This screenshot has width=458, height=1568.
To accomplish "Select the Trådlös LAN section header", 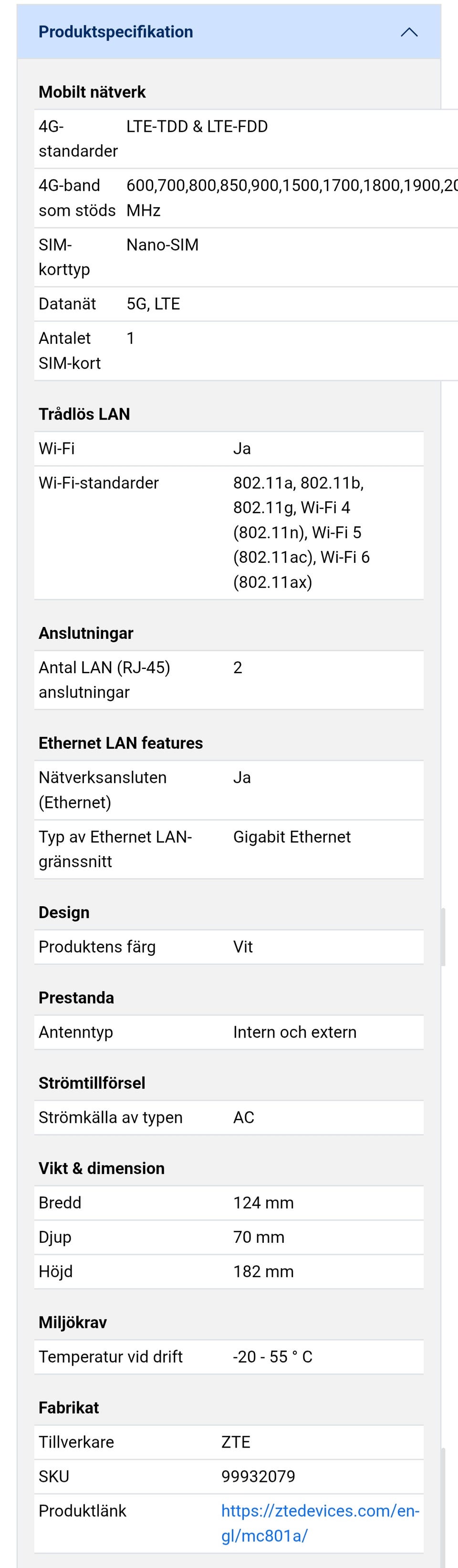I will pos(84,414).
